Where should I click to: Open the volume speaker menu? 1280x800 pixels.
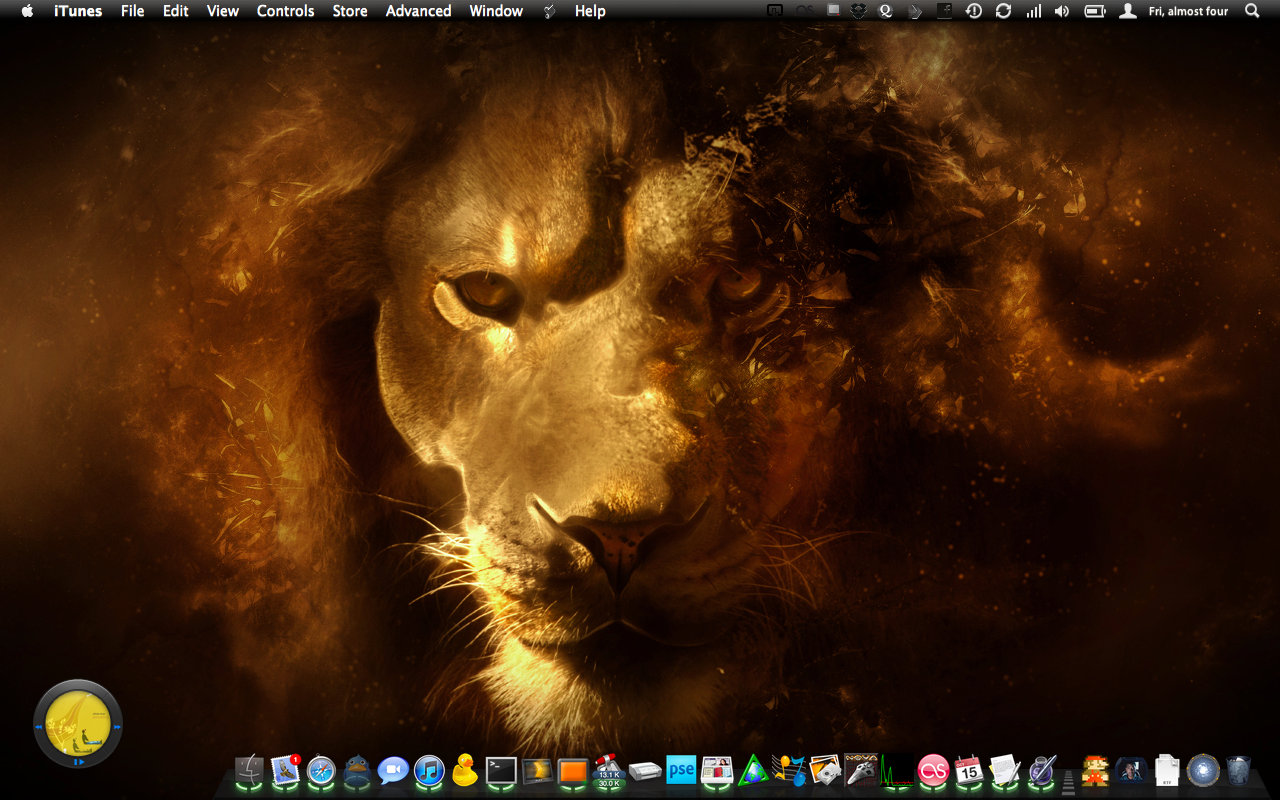click(1062, 11)
